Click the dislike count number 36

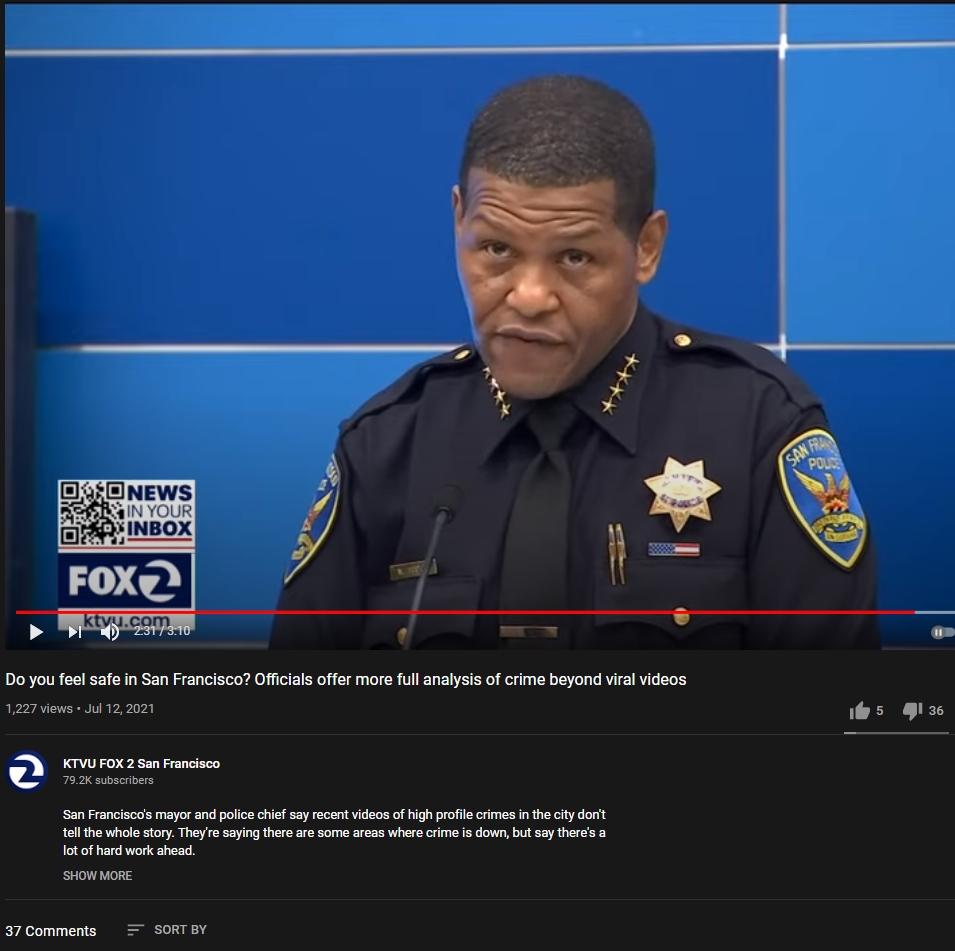936,710
